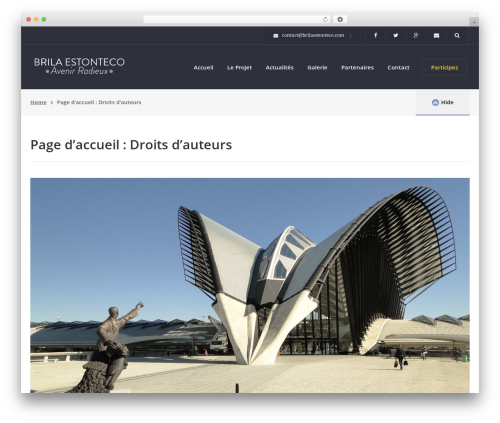Click the blue arrow icon next to Hide
Viewport: 500px width, 423px height.
[x=435, y=102]
